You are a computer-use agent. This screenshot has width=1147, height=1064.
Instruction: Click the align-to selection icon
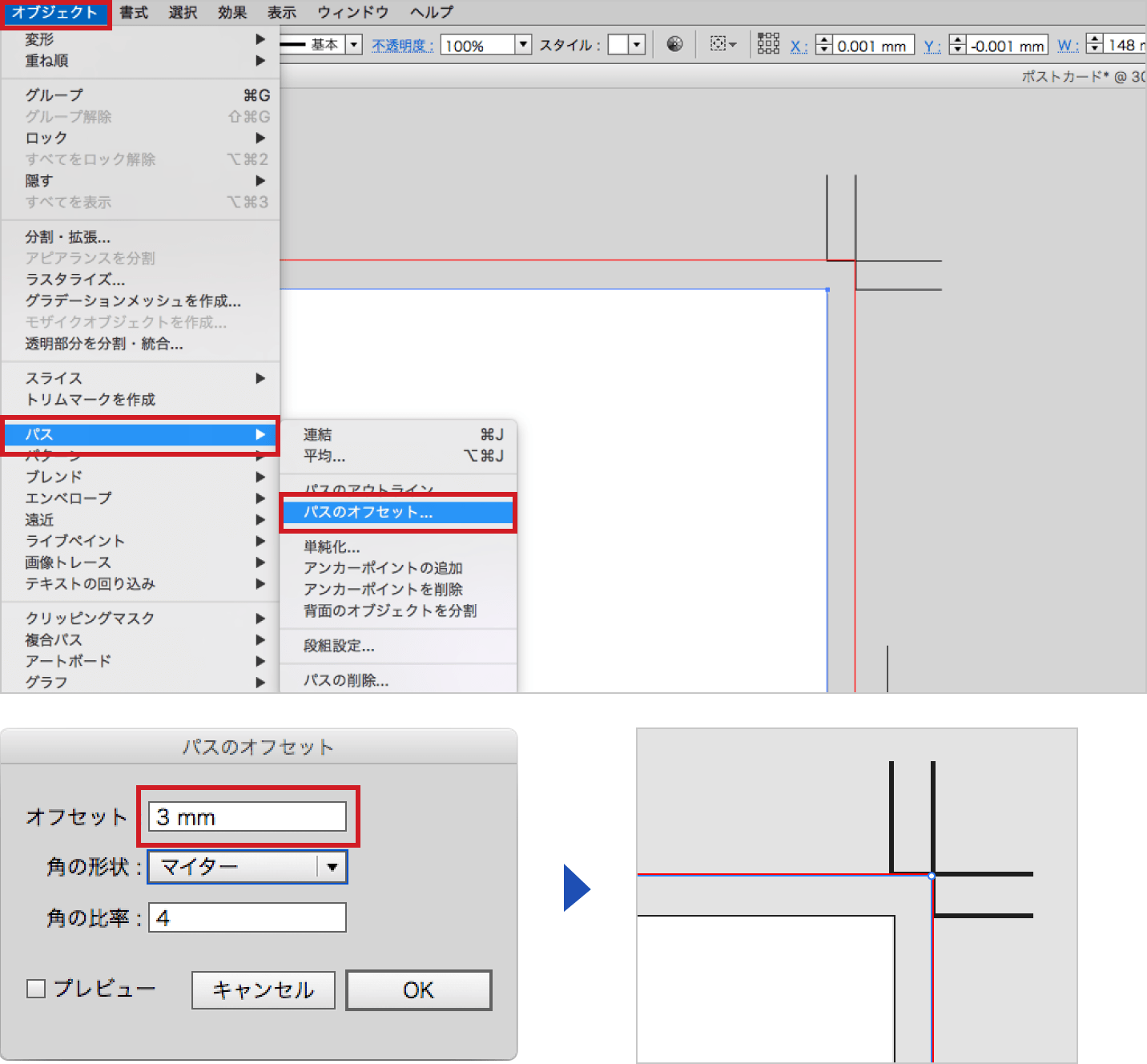[x=722, y=44]
